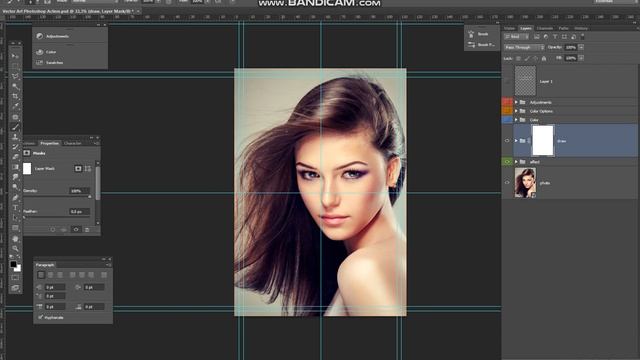Open collapsed Brush Presets panel icon

point(471,44)
